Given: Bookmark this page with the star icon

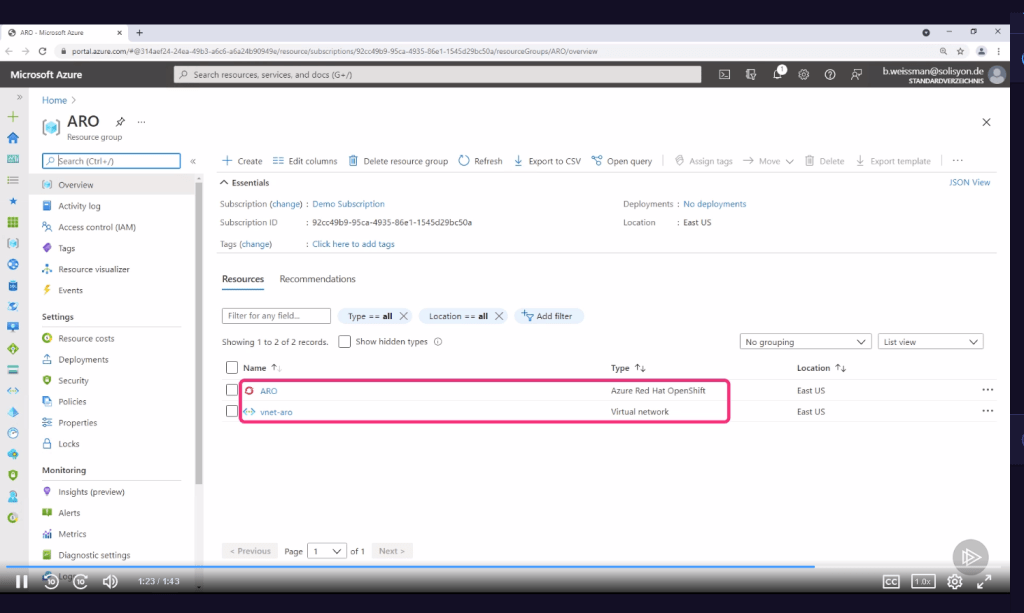Looking at the screenshot, I should coord(960,51).
